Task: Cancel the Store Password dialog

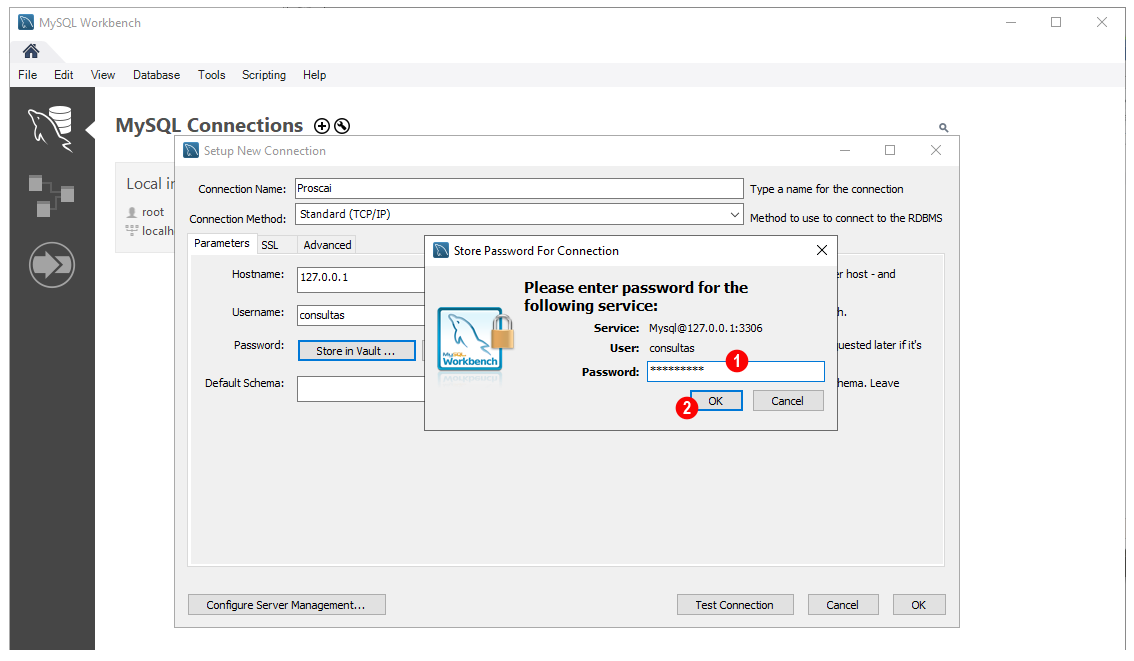Action: [788, 401]
